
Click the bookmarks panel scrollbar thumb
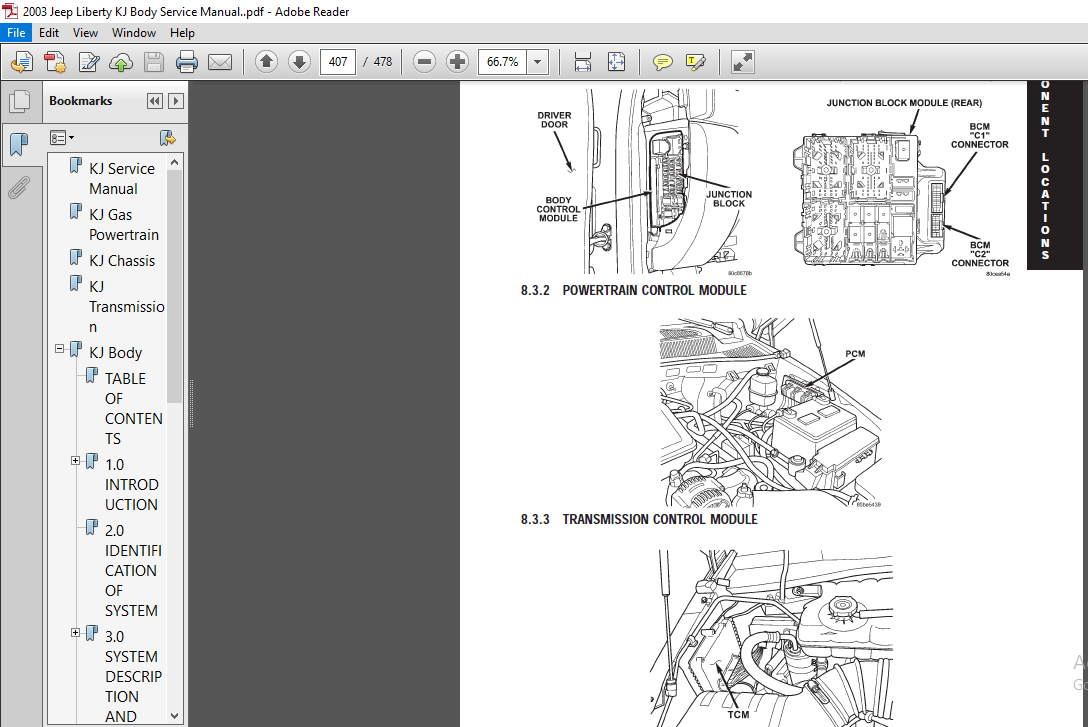pyautogui.click(x=174, y=286)
